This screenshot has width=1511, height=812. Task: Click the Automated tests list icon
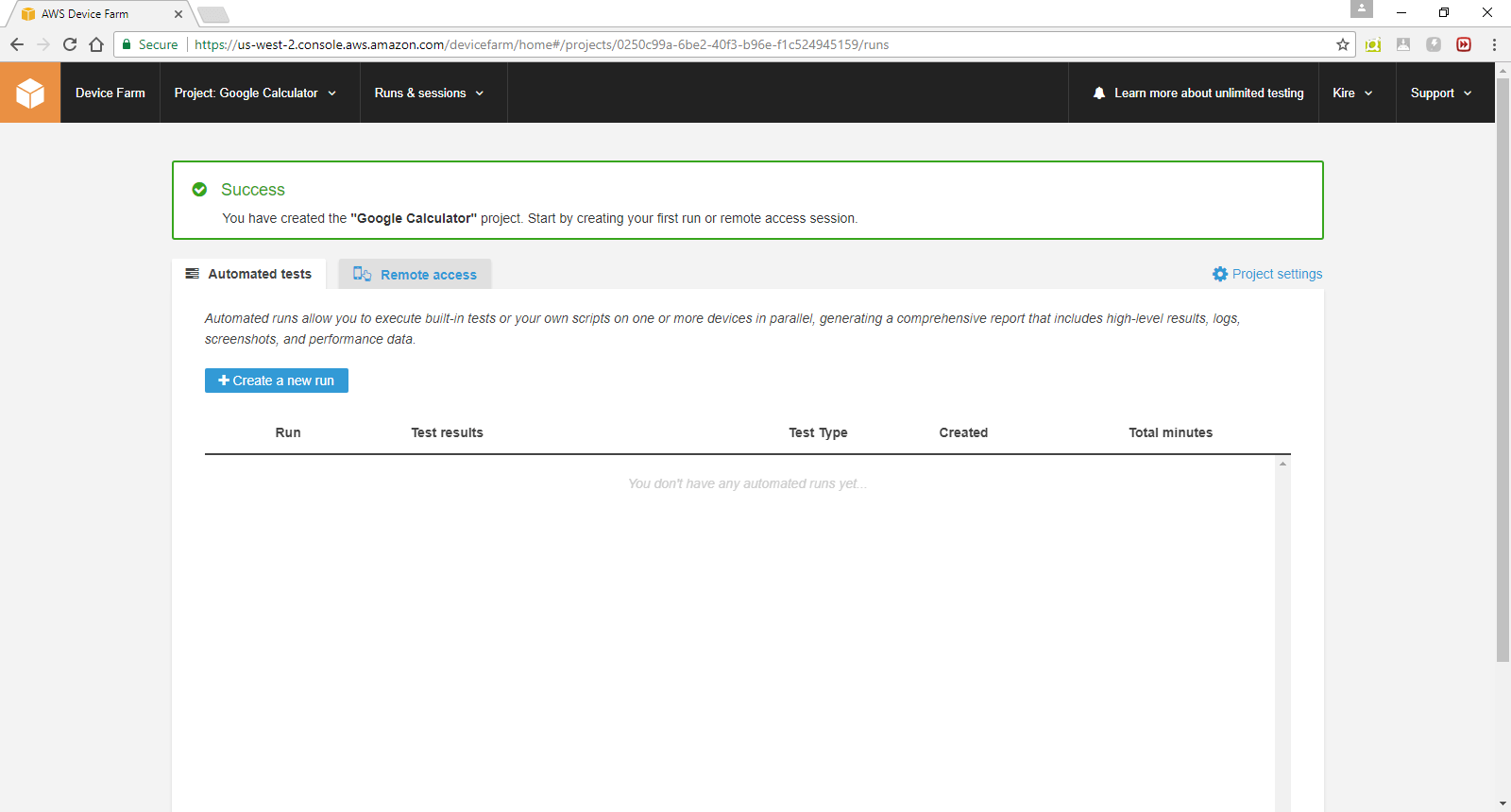tap(193, 274)
